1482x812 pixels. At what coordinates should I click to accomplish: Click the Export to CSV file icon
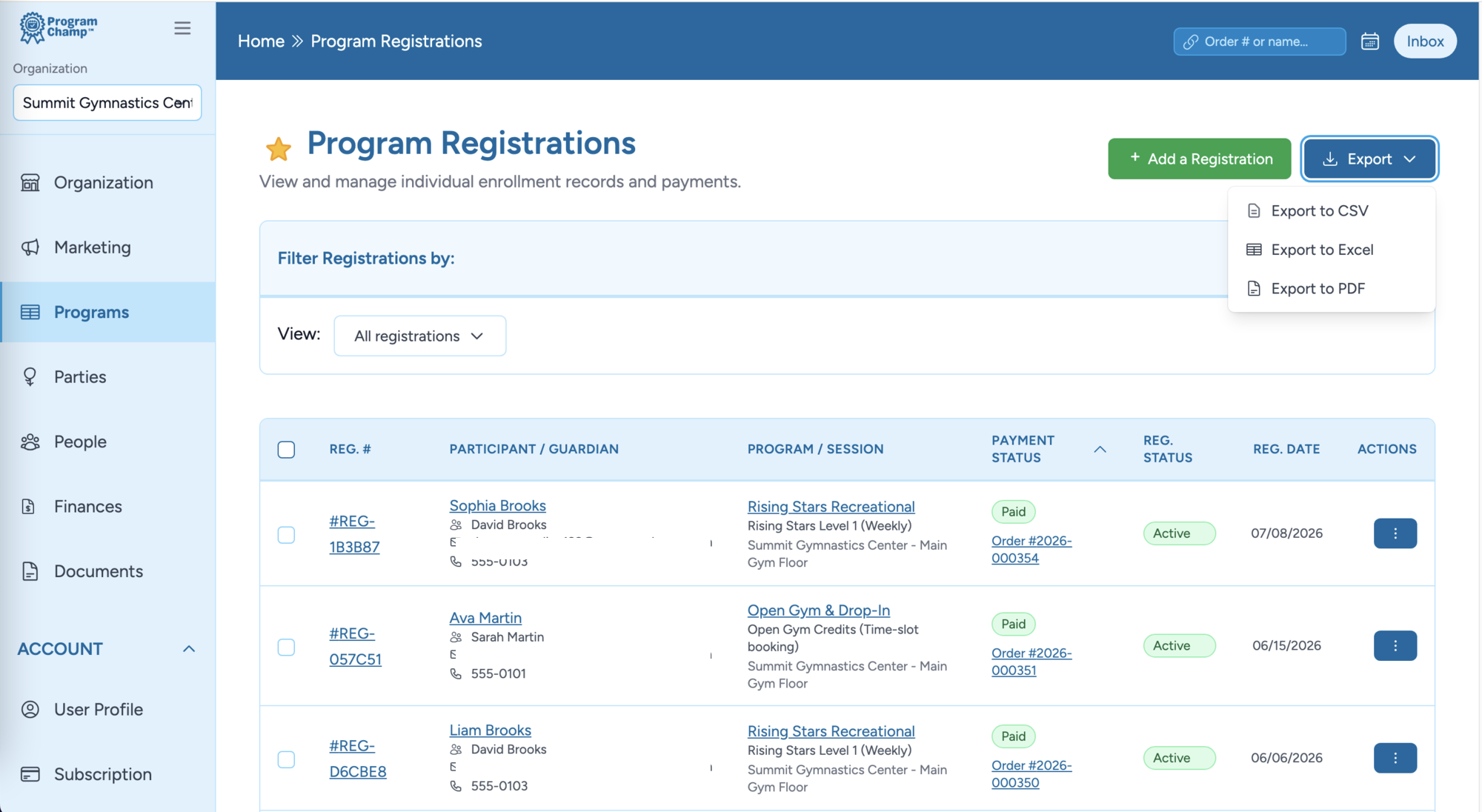tap(1254, 211)
